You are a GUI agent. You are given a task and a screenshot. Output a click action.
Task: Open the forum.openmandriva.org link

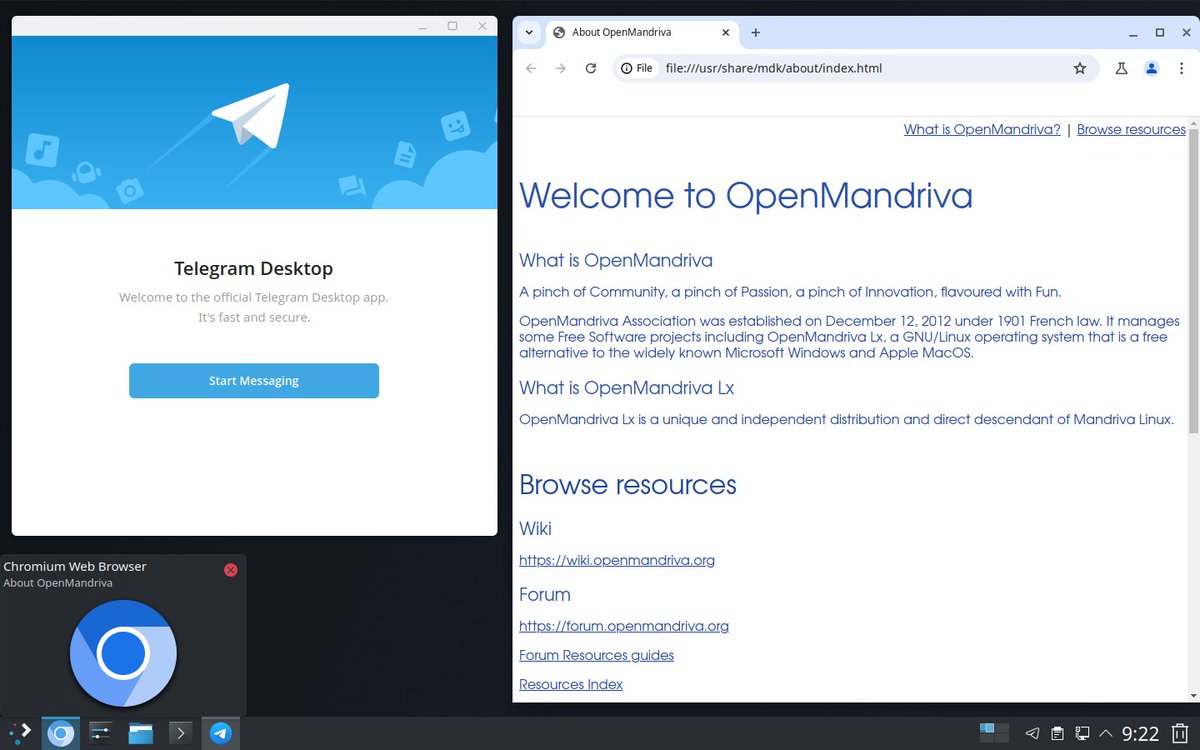[624, 626]
